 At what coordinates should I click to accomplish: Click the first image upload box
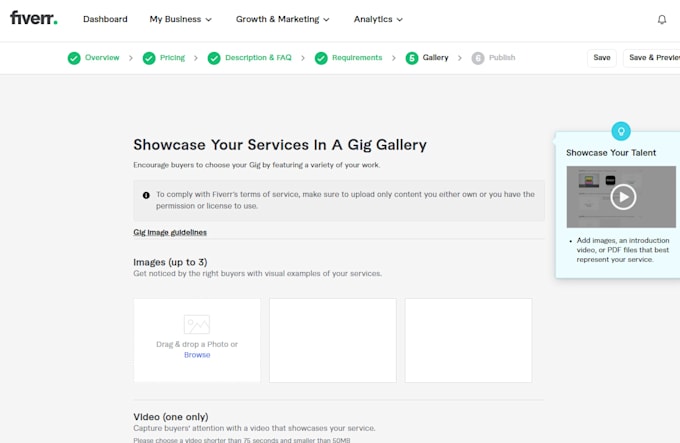(197, 340)
